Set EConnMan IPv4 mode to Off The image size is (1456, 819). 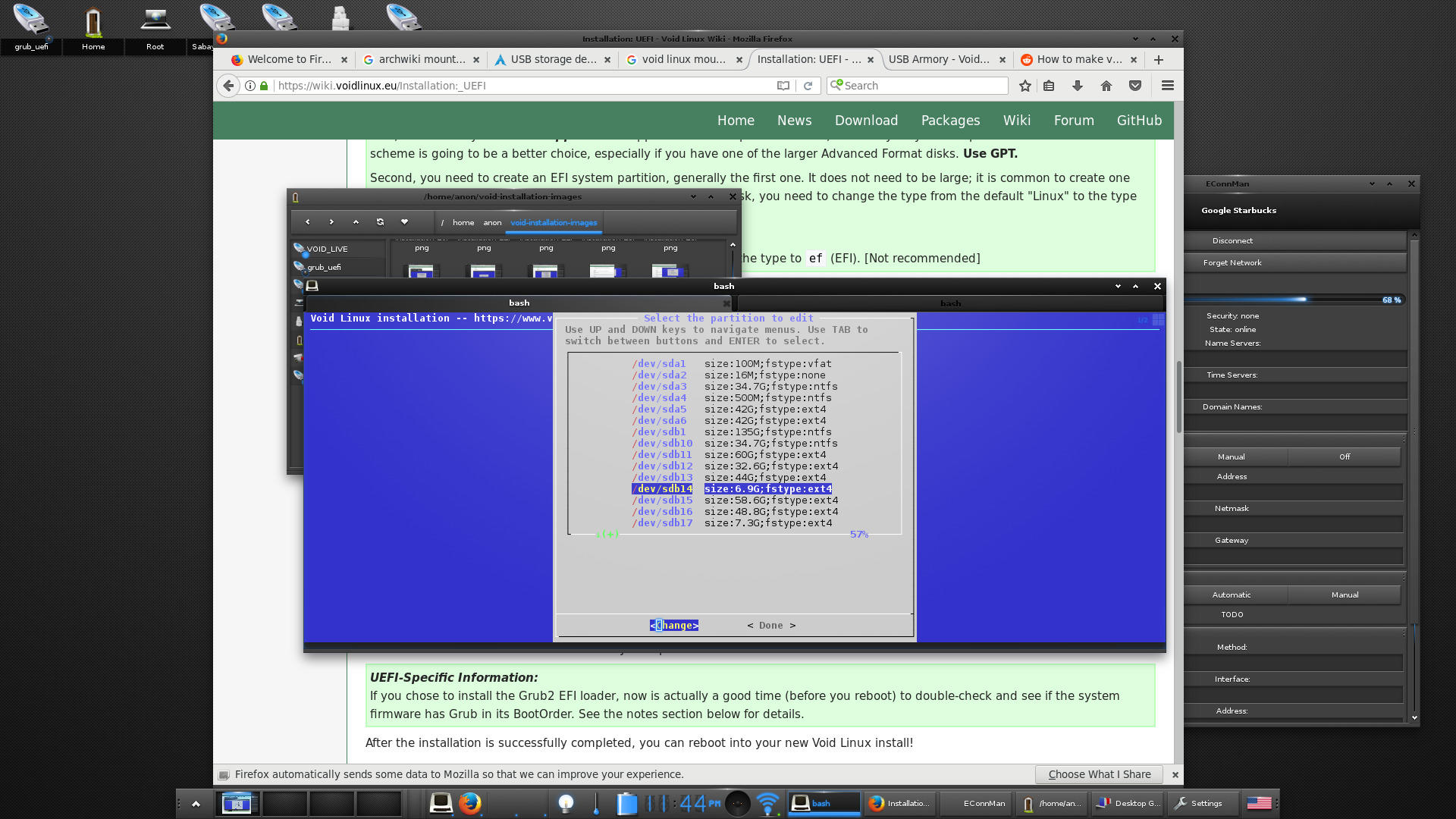click(1345, 457)
